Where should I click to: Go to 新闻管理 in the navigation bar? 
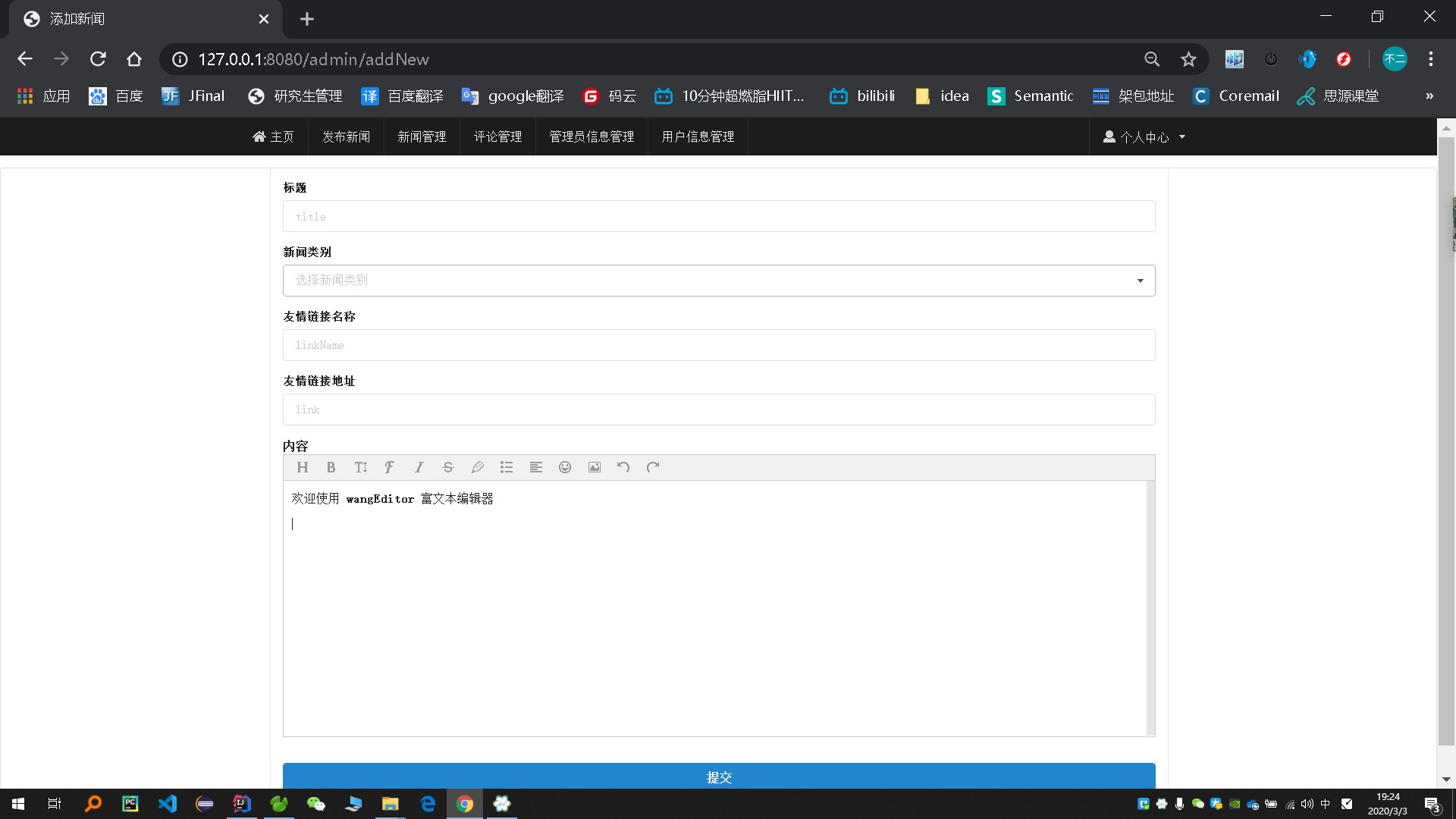[422, 137]
